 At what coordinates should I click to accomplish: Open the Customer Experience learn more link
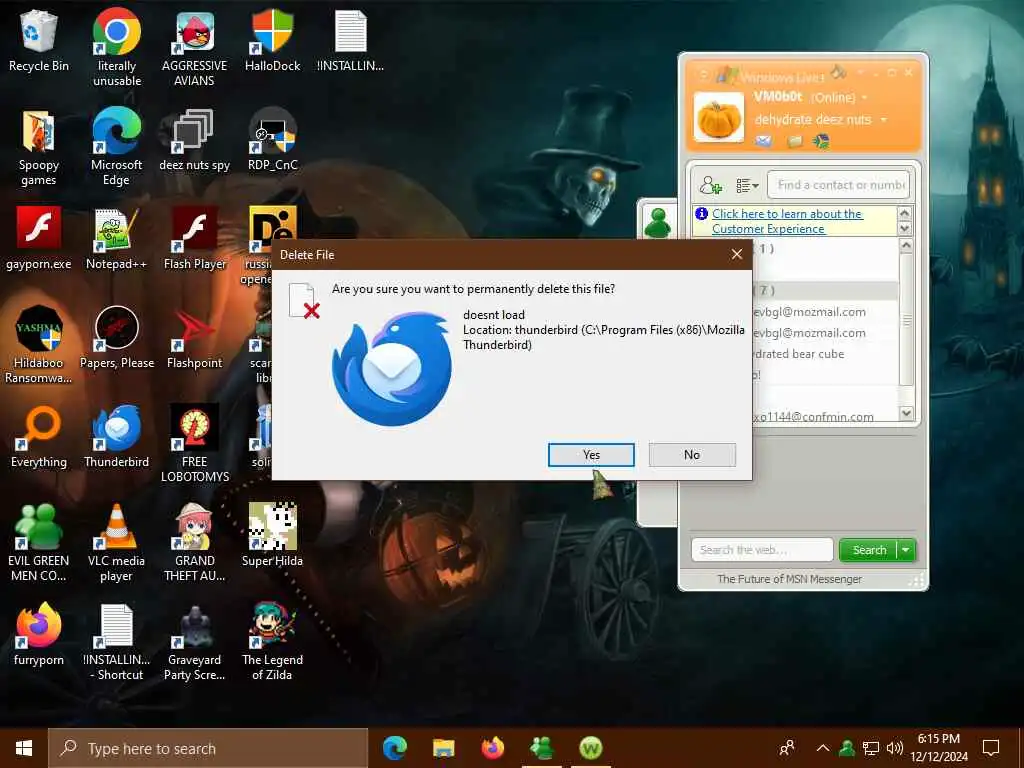(x=787, y=221)
